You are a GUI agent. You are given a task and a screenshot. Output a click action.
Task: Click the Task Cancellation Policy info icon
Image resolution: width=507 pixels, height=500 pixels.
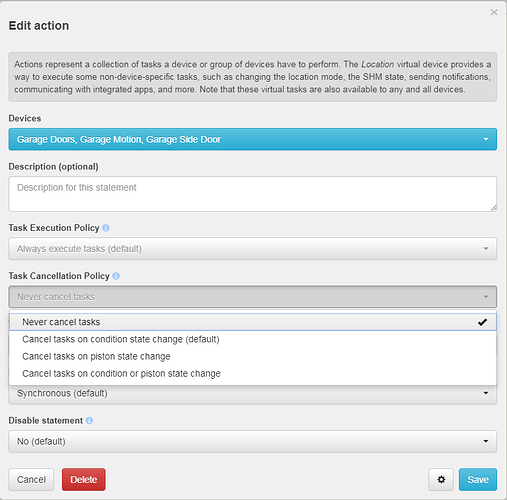point(116,276)
